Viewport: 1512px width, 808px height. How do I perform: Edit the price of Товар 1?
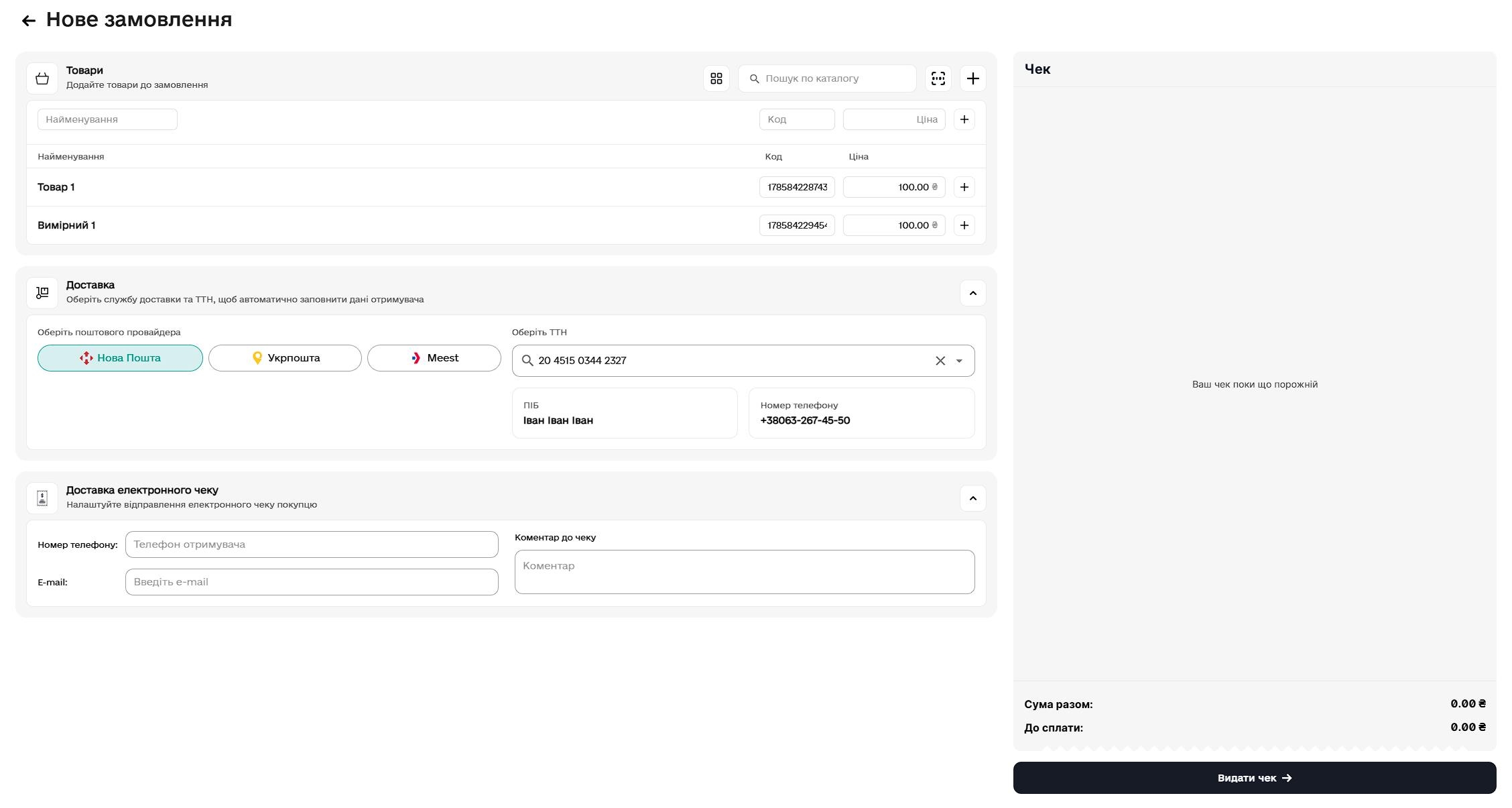pyautogui.click(x=894, y=187)
